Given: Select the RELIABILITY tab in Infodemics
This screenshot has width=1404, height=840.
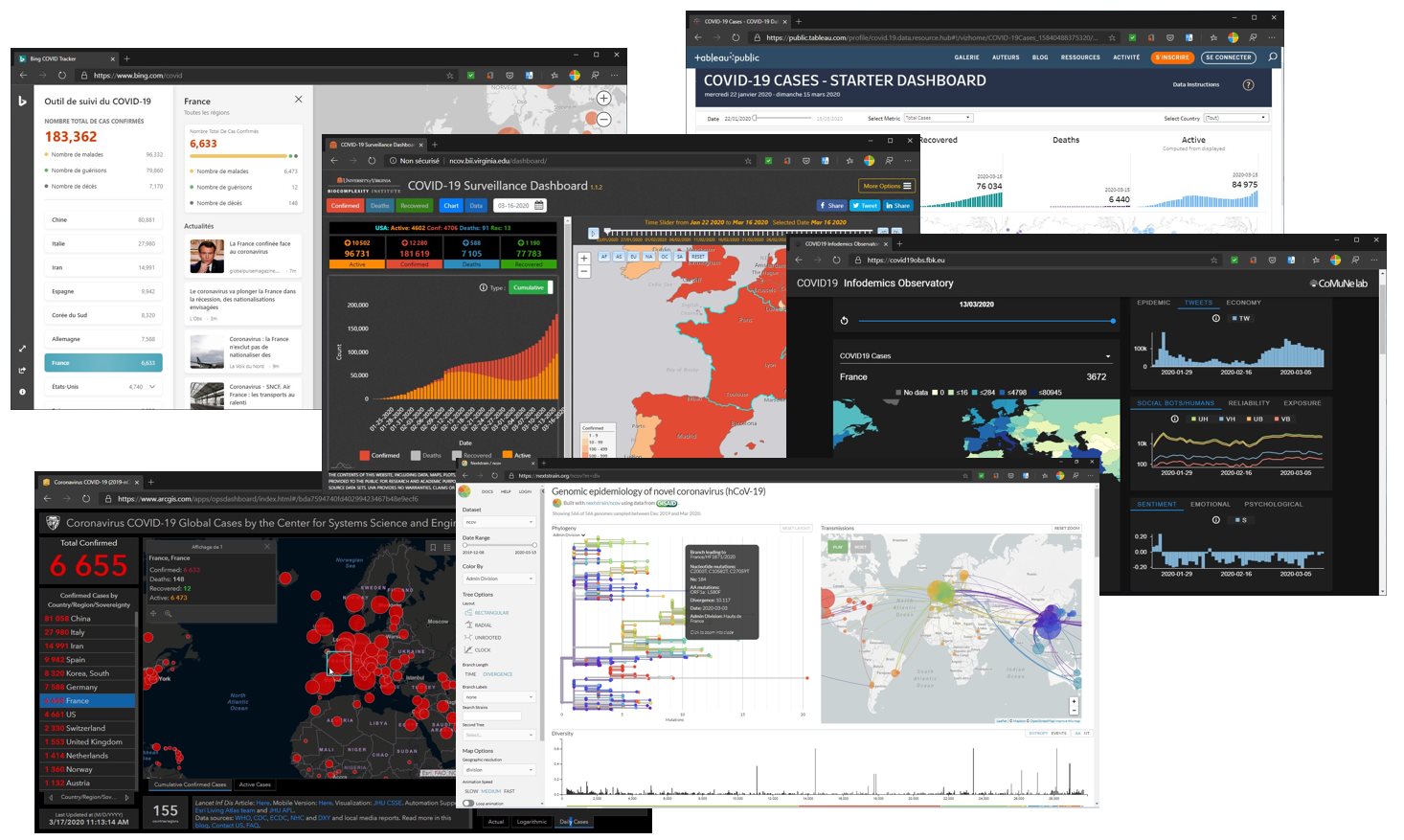Looking at the screenshot, I should 1249,403.
